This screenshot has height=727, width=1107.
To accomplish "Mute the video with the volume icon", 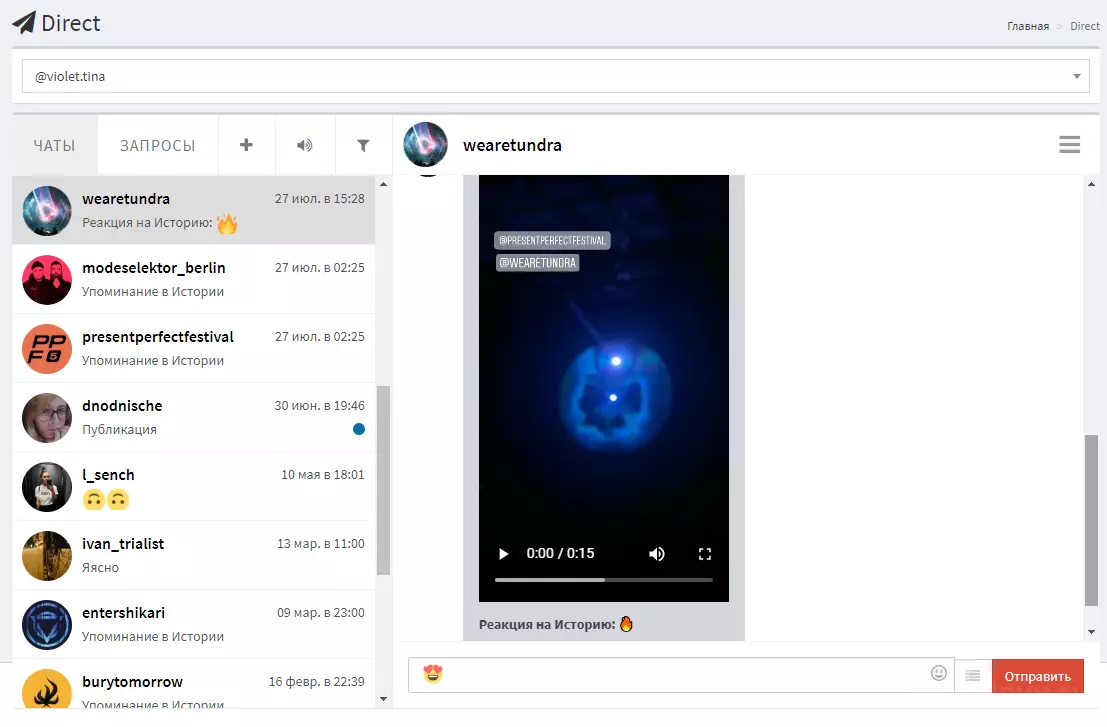I will coord(657,554).
